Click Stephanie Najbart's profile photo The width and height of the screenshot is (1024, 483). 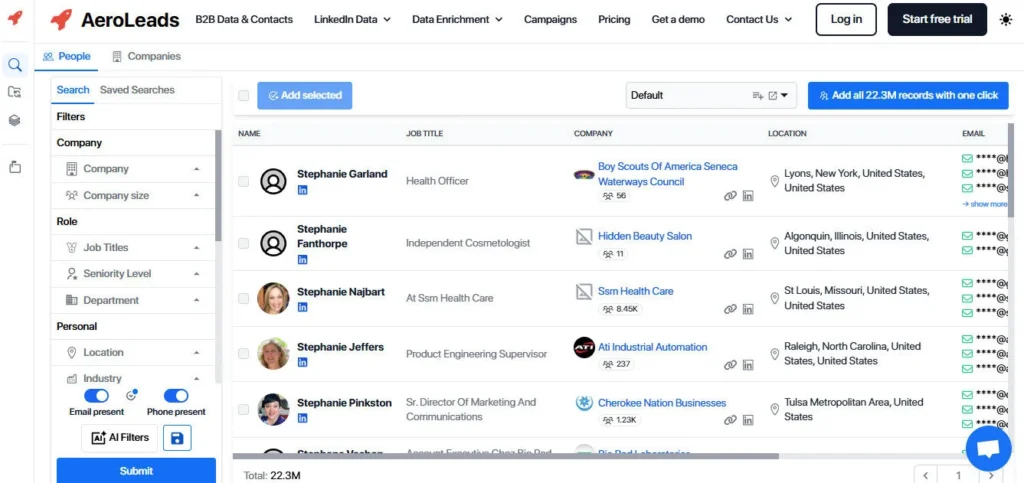(x=273, y=298)
